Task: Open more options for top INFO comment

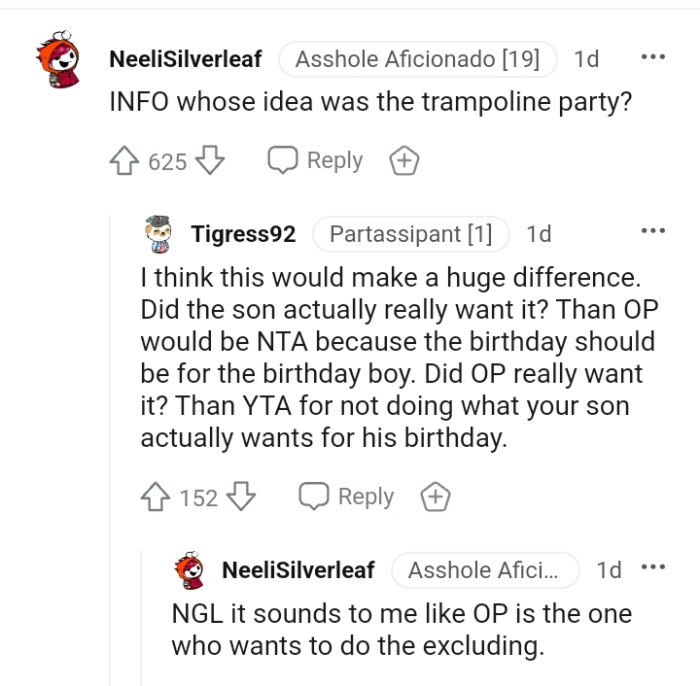Action: point(652,58)
